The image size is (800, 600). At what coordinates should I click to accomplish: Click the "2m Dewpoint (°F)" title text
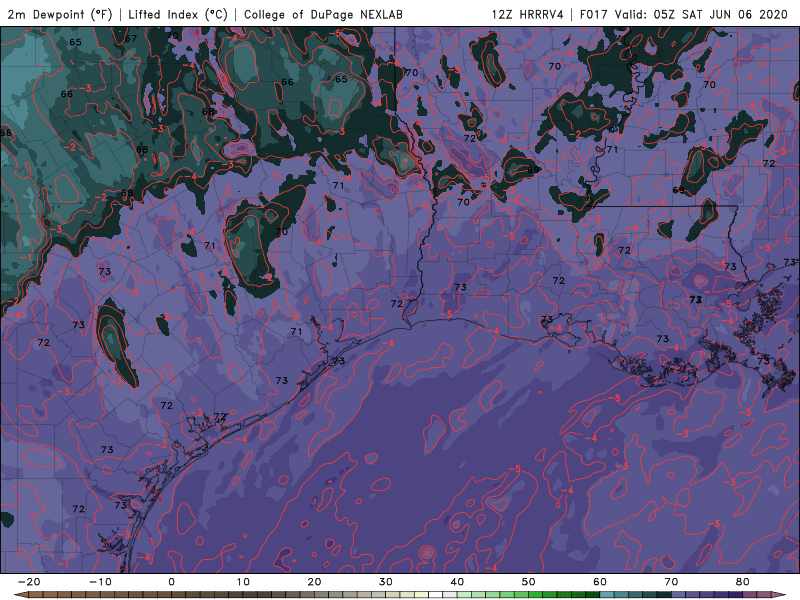click(x=60, y=15)
